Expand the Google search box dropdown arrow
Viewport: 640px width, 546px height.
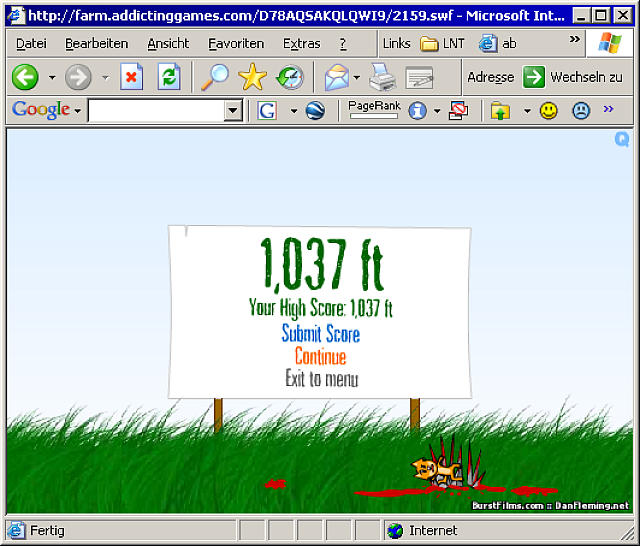point(233,111)
